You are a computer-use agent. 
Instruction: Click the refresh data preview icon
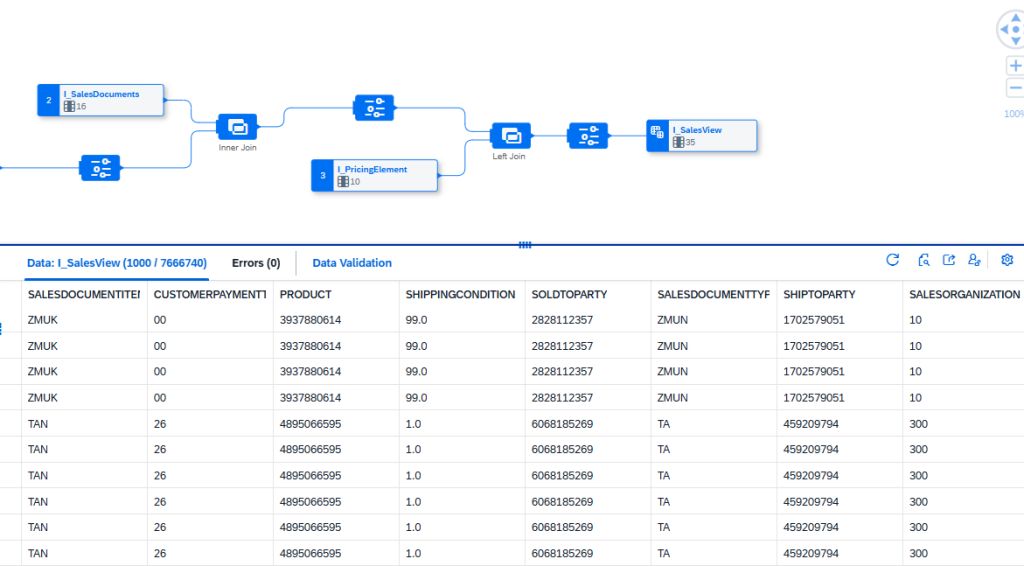pos(893,260)
